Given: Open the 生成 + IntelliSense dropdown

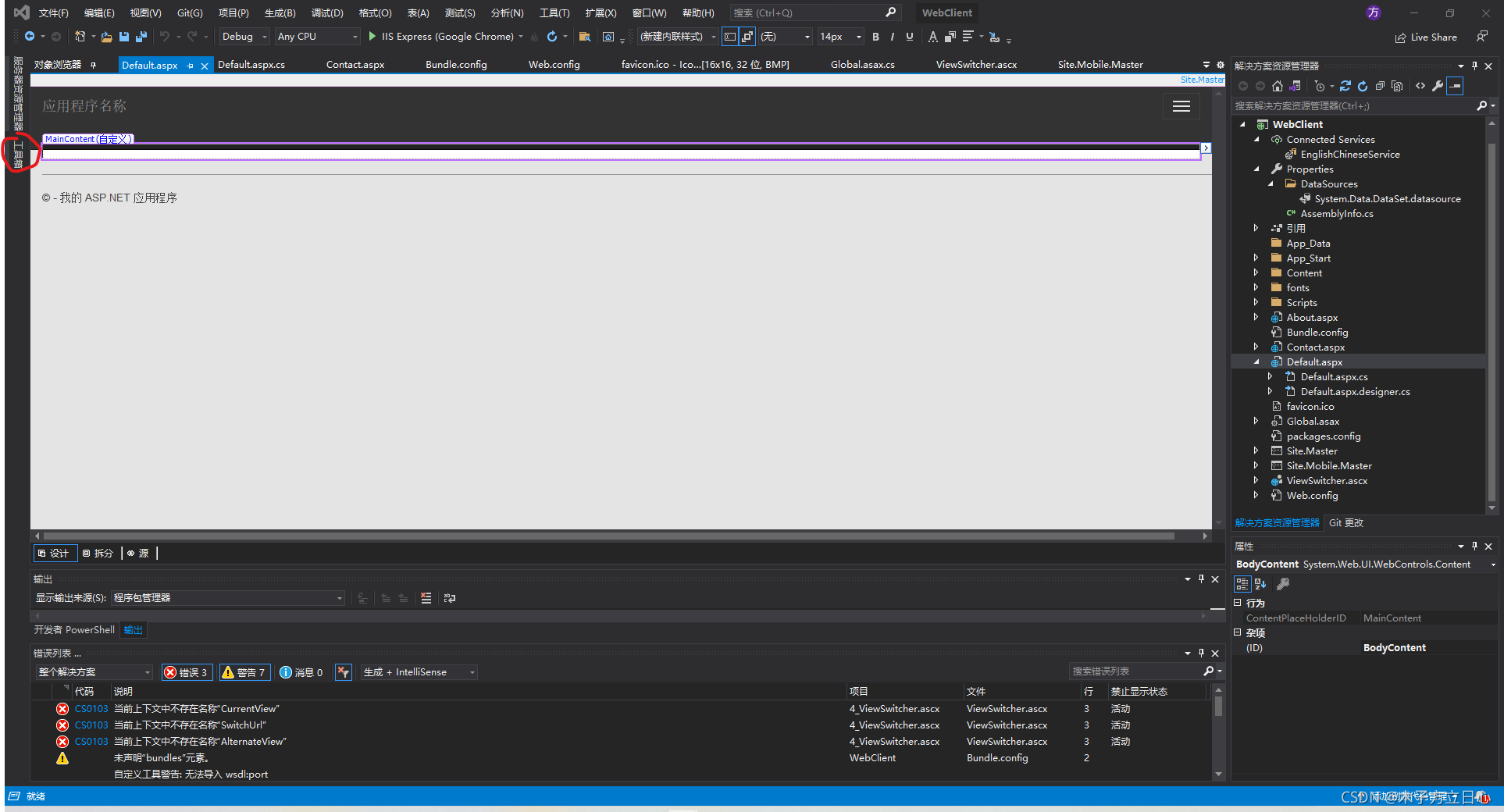Looking at the screenshot, I should [x=419, y=672].
